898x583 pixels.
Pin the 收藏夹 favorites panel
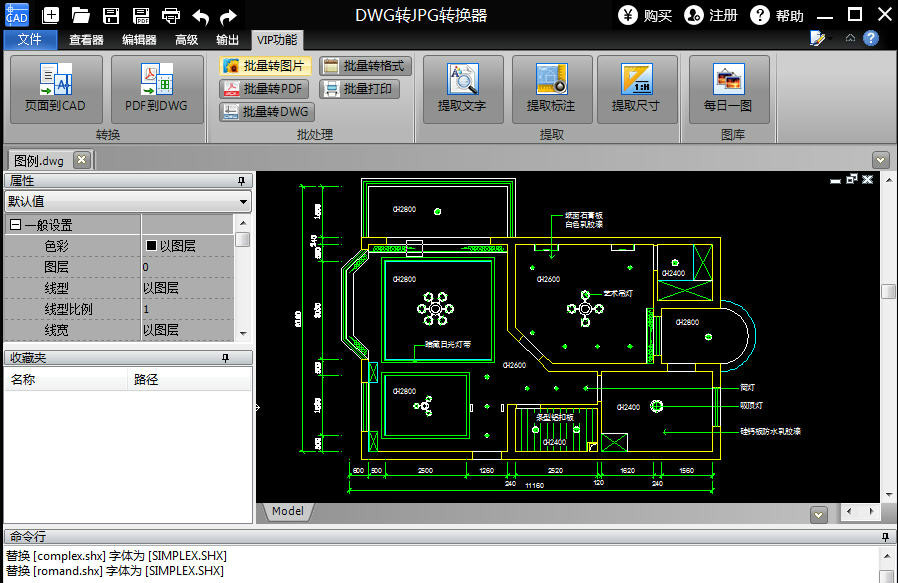(225, 358)
